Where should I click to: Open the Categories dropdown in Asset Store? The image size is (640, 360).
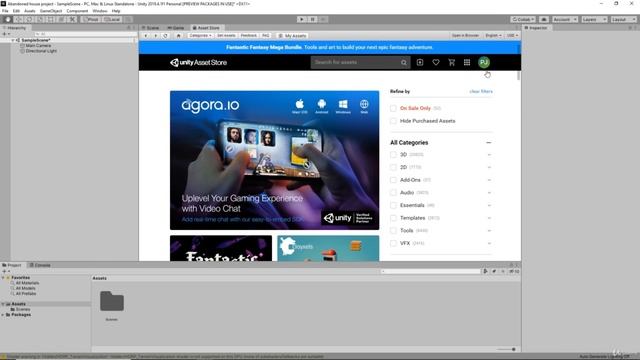[200, 36]
